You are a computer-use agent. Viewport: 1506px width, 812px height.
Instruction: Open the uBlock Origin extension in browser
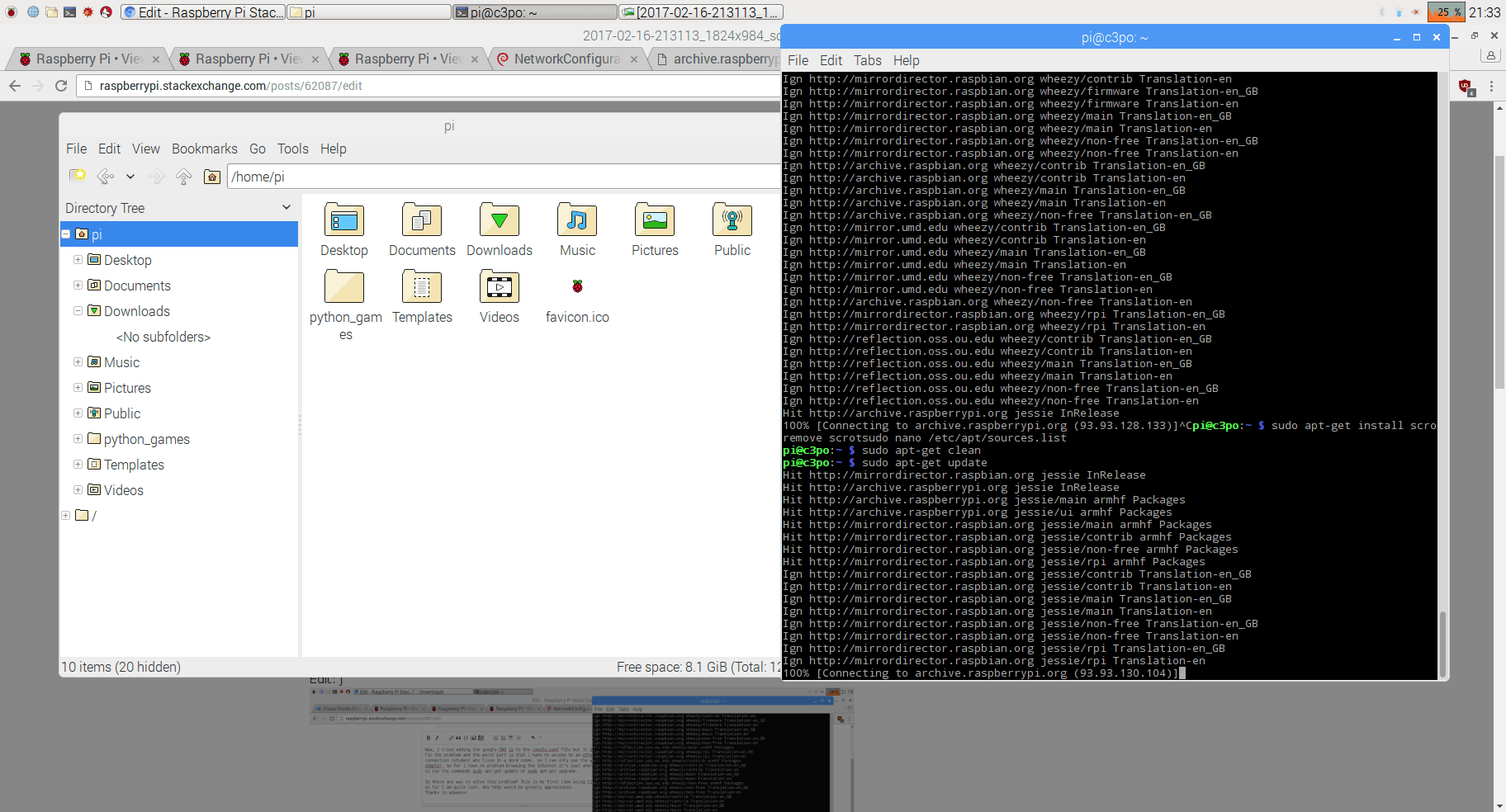click(x=1466, y=86)
